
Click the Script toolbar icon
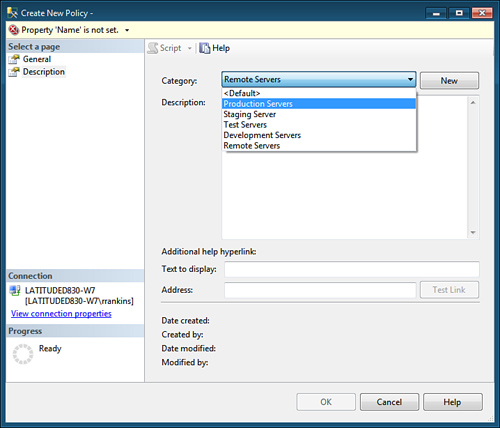click(x=153, y=48)
